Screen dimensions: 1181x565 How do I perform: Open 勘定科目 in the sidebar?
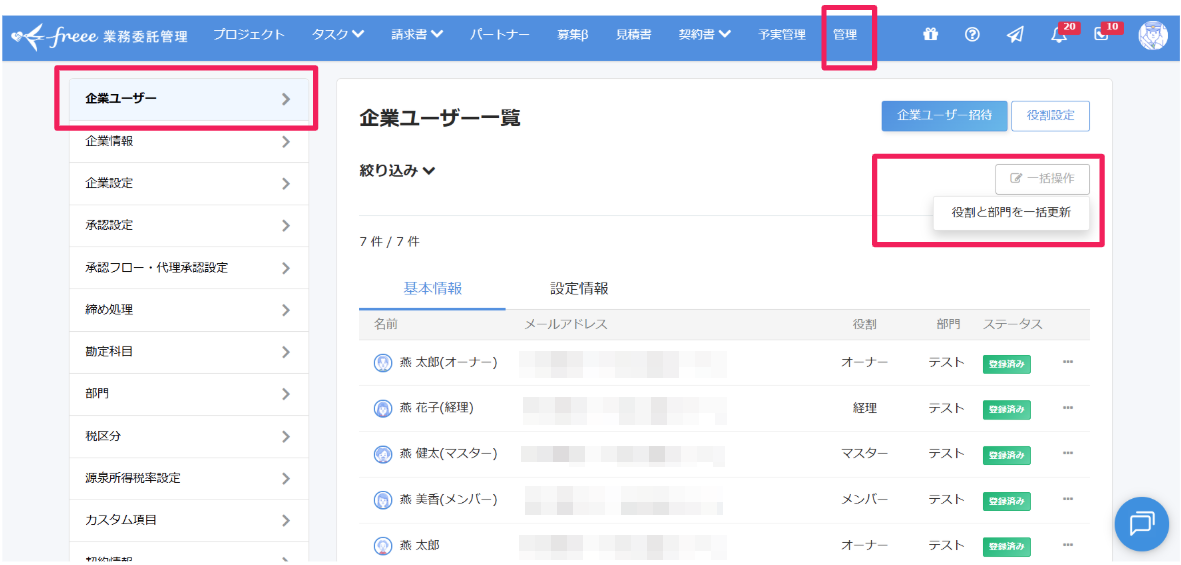pyautogui.click(x=188, y=352)
